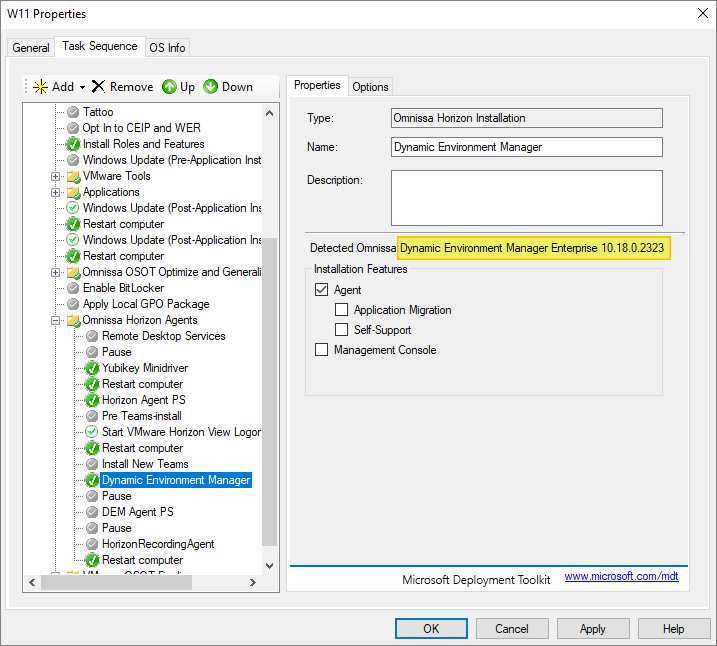Enable the Management Console checkbox

click(321, 350)
